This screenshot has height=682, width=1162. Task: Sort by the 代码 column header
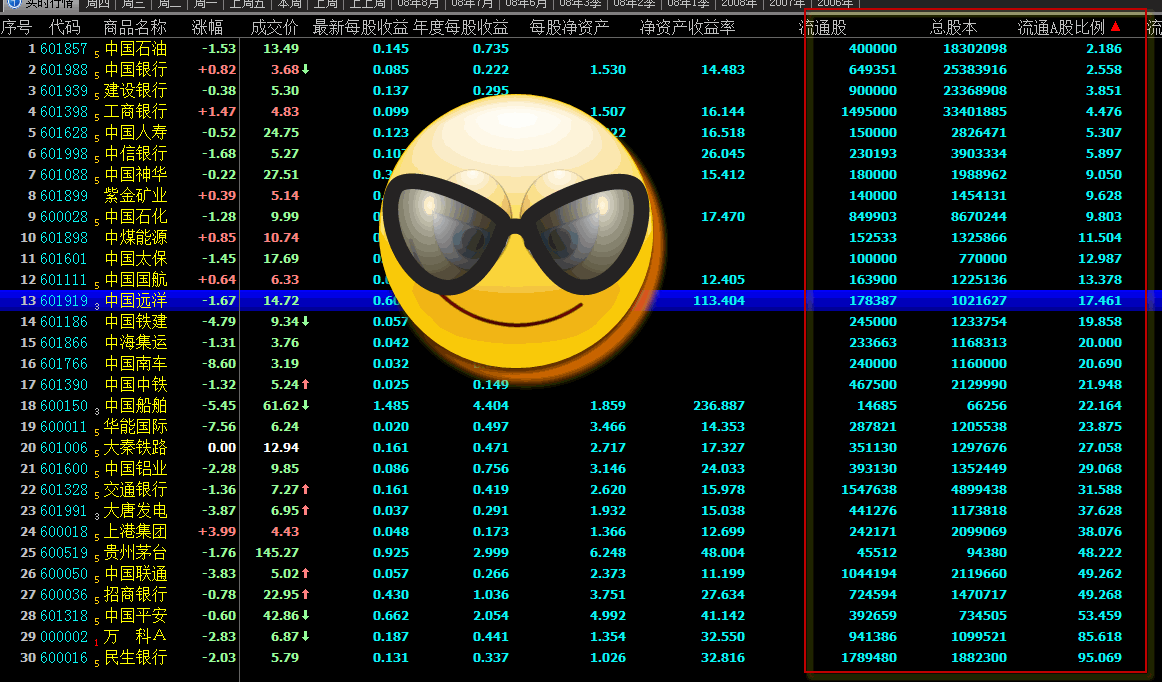point(64,27)
